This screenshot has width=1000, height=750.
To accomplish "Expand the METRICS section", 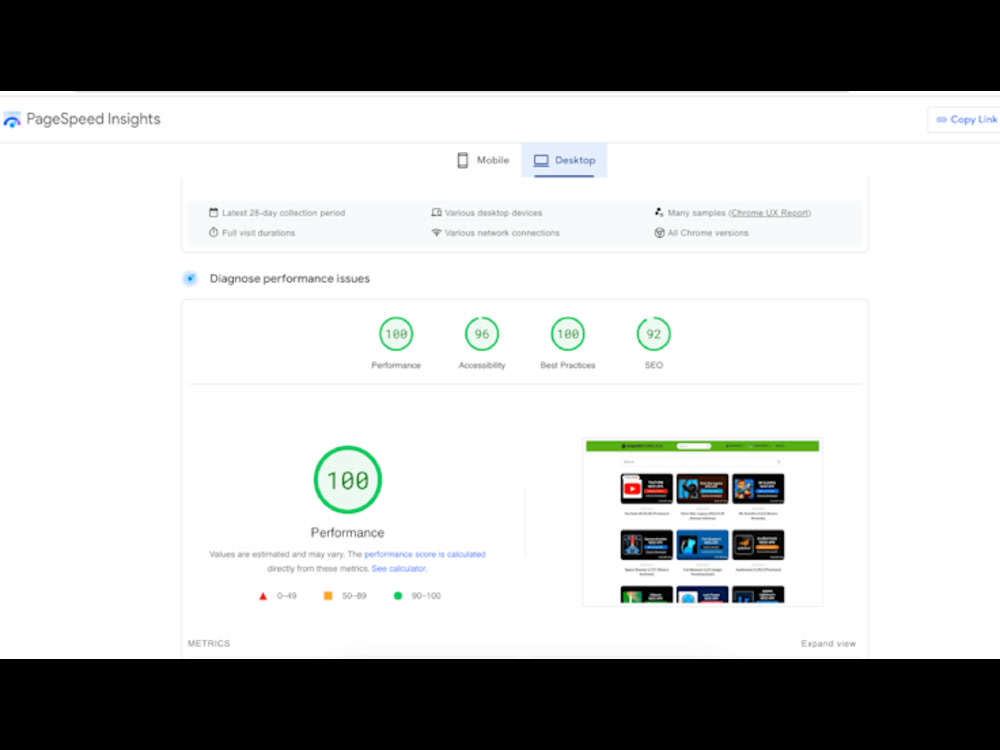I will click(209, 643).
